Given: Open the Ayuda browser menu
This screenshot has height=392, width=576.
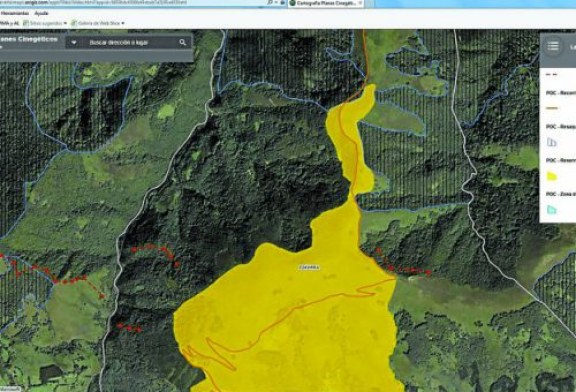Looking at the screenshot, I should click(x=41, y=14).
